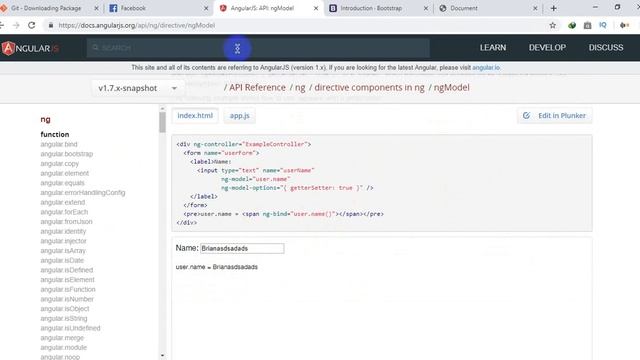Click the Edit in Plunker button
The image size is (640, 360).
(x=555, y=116)
